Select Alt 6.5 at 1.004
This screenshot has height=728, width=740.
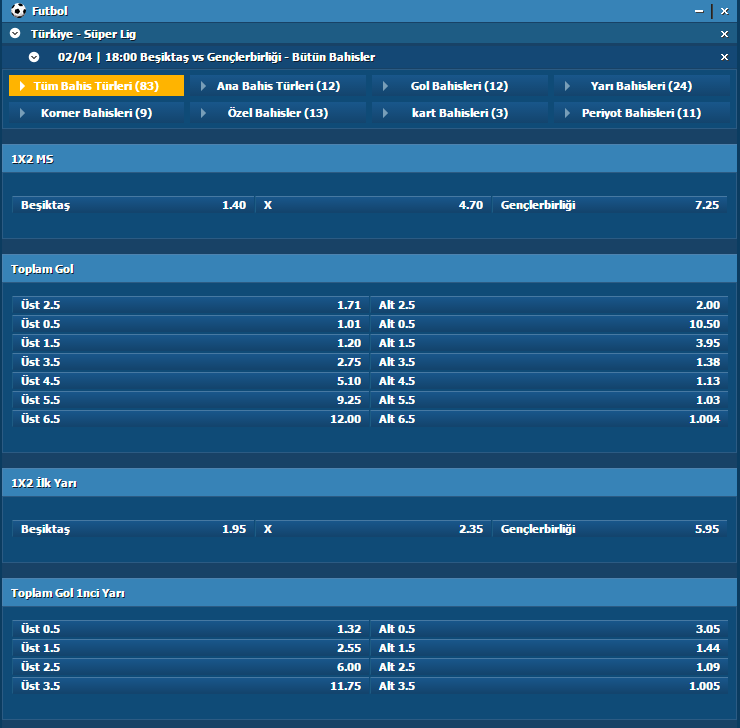[549, 418]
